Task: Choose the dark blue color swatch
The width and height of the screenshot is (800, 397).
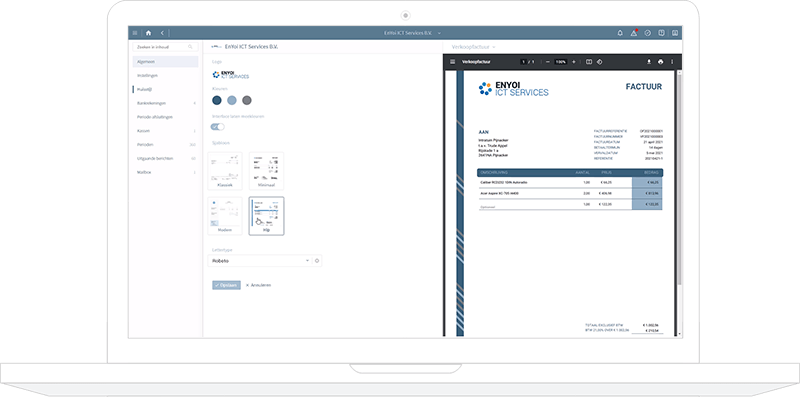Action: pos(217,100)
